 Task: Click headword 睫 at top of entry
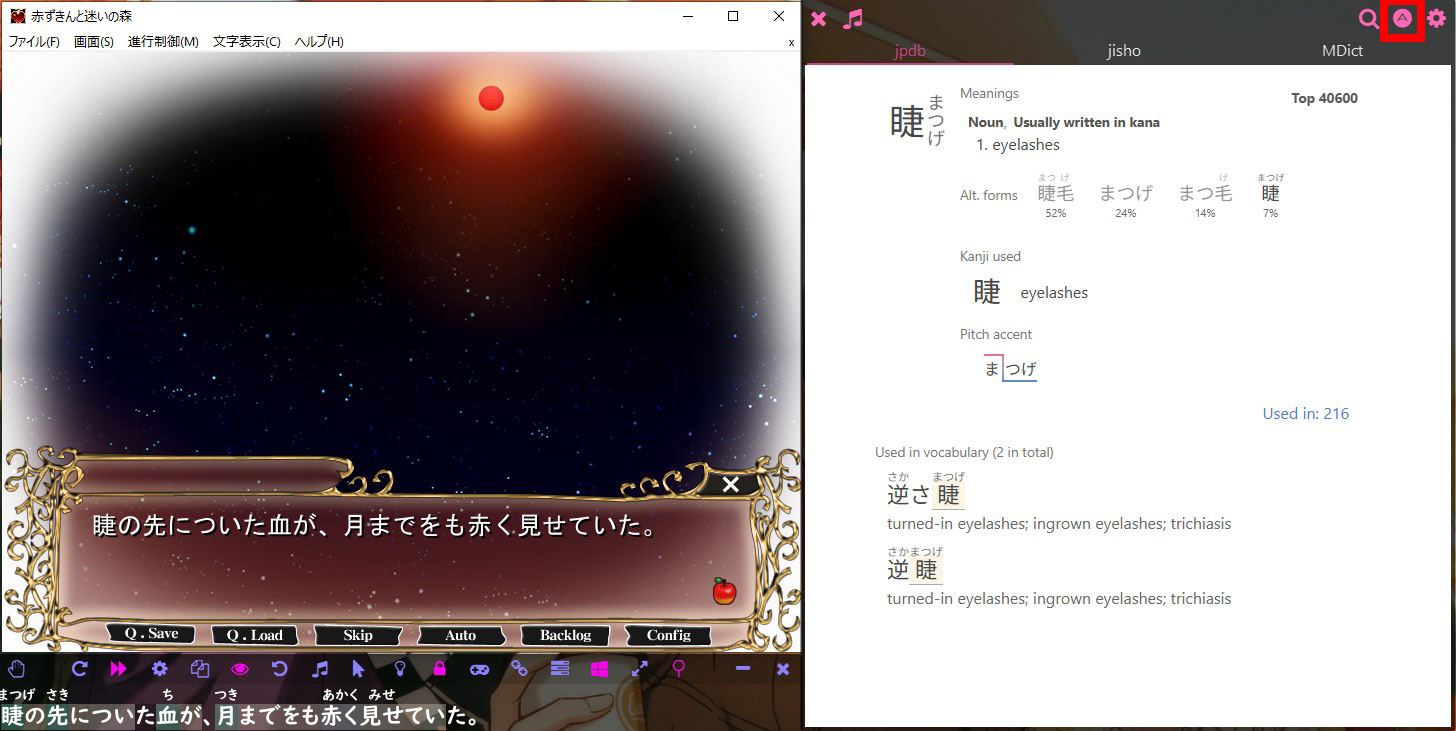pos(907,121)
